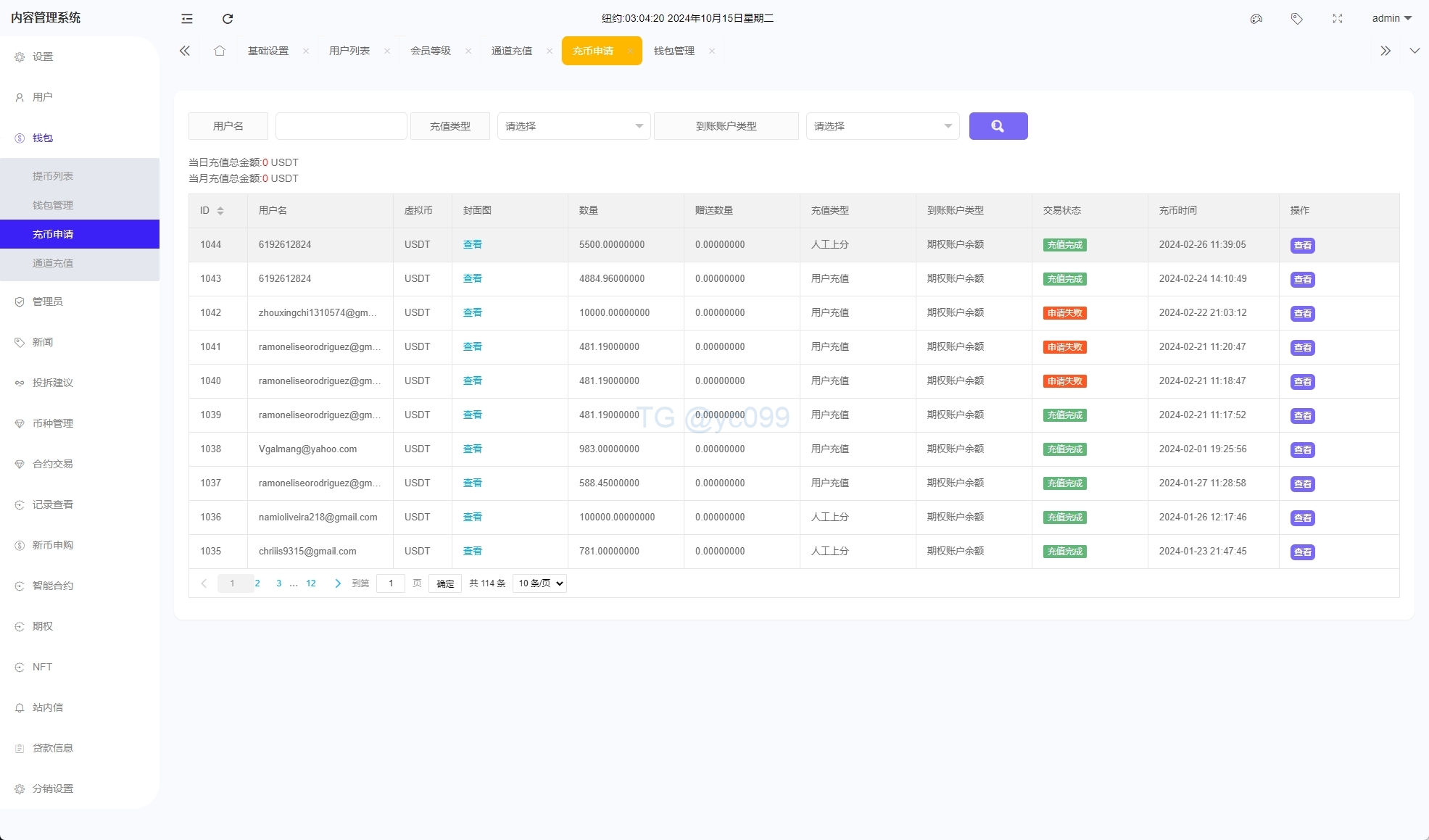Change 10 条/页 page size dropdown
1429x840 pixels.
tap(539, 583)
